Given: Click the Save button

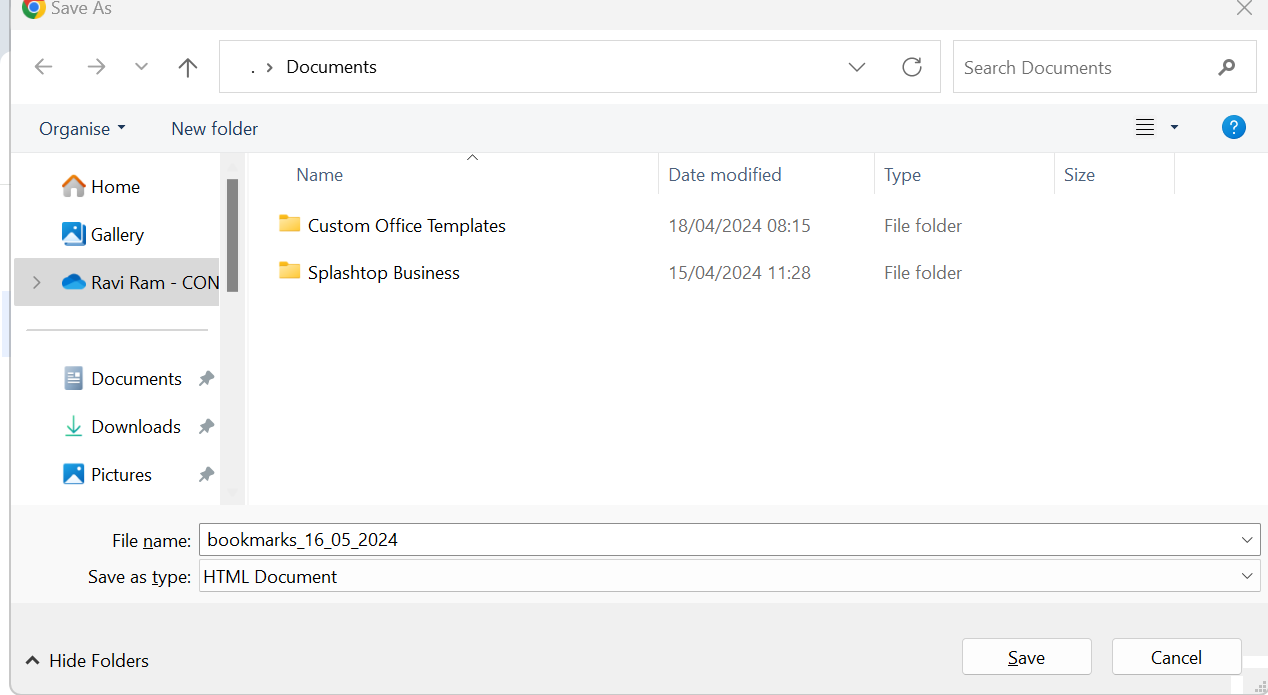Looking at the screenshot, I should click(x=1026, y=658).
